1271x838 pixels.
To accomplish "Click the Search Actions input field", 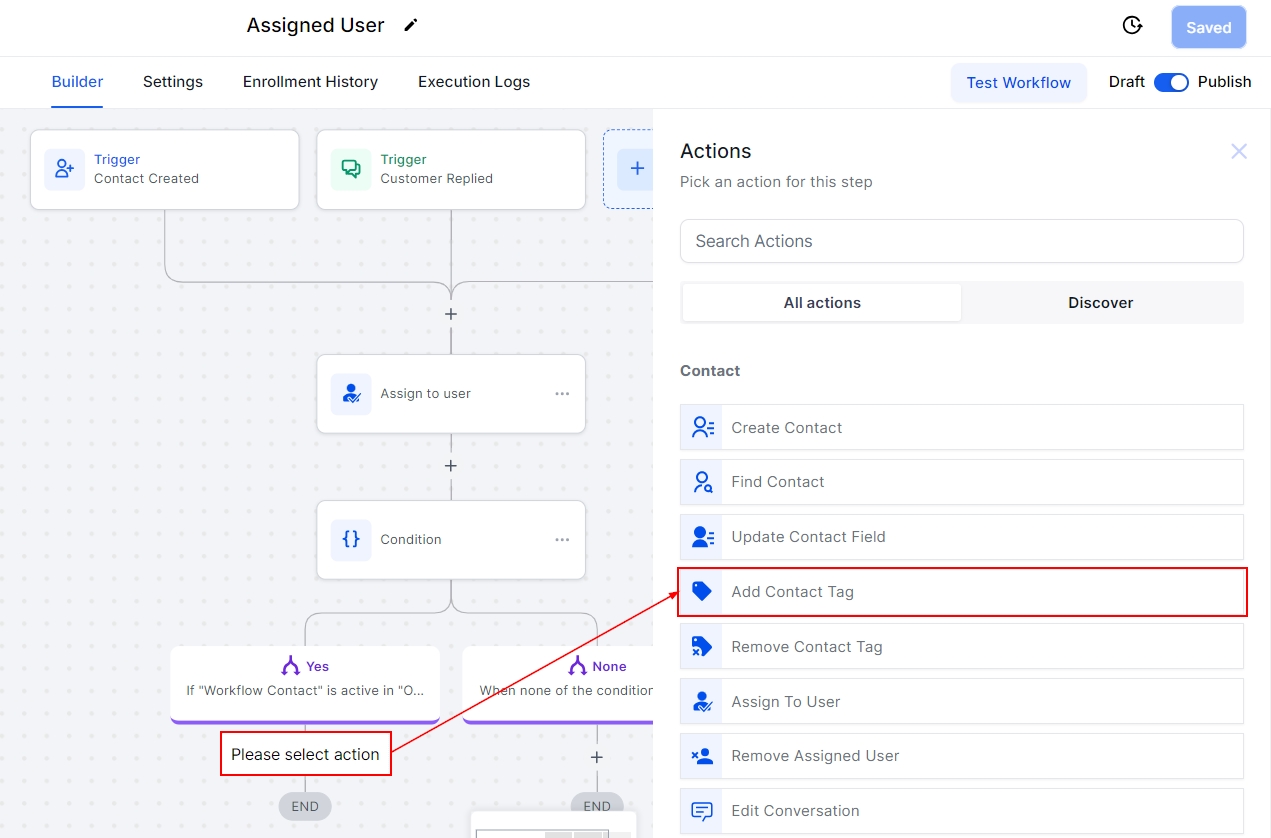I will click(961, 241).
